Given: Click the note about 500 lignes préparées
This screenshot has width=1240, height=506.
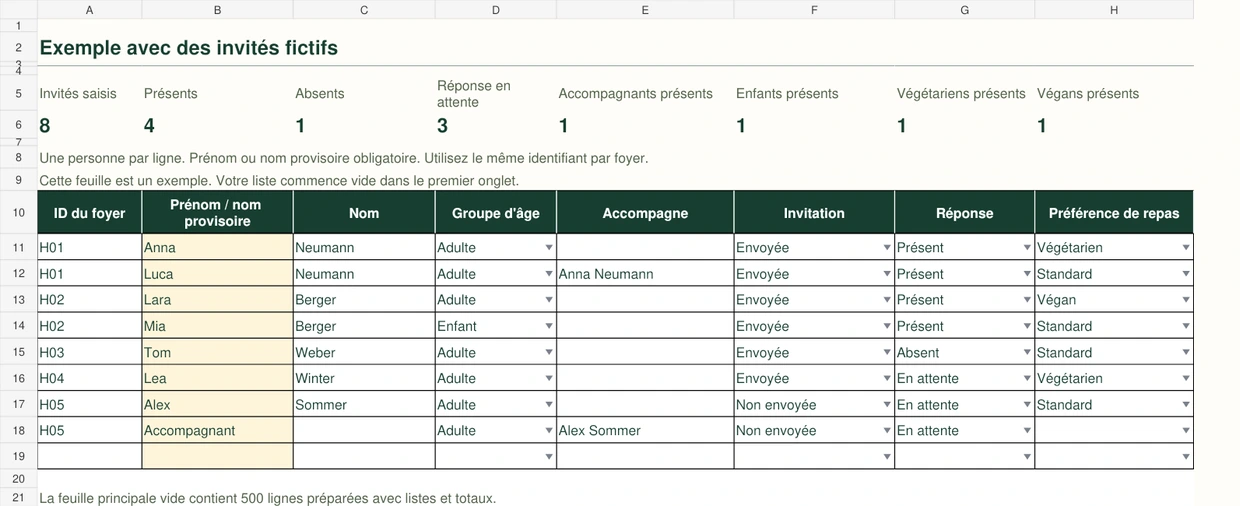Looking at the screenshot, I should point(267,498).
